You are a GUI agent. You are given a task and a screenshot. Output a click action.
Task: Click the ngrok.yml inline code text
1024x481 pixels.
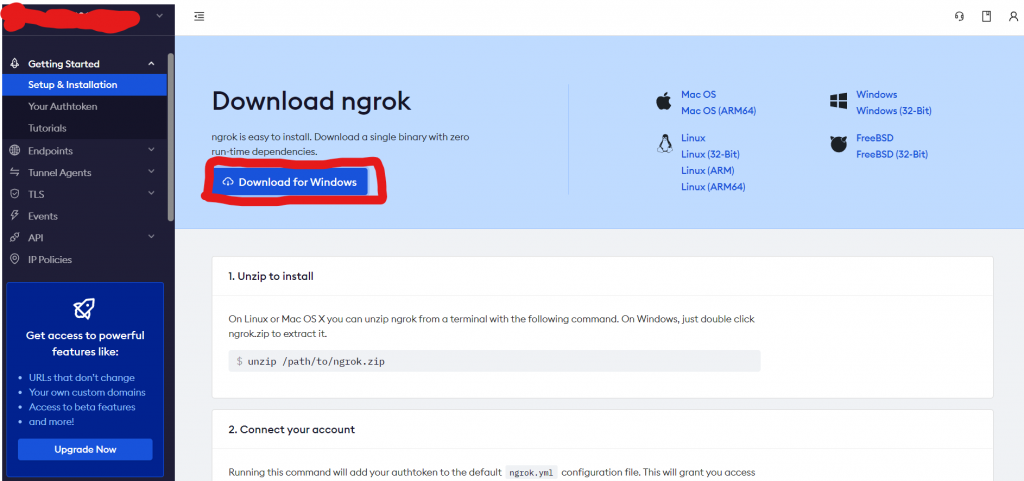tap(532, 473)
